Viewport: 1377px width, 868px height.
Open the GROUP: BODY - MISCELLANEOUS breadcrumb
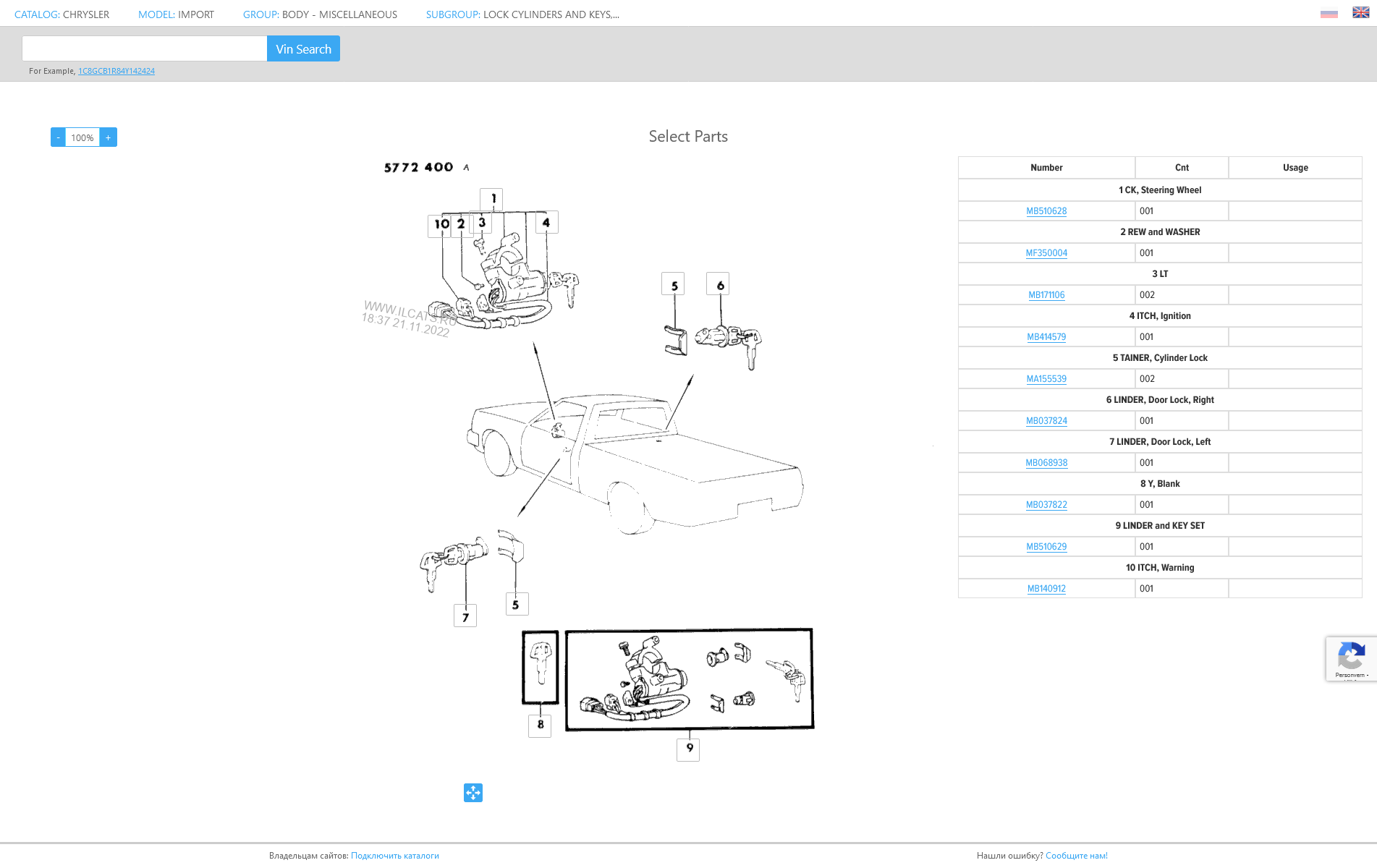[x=320, y=14]
